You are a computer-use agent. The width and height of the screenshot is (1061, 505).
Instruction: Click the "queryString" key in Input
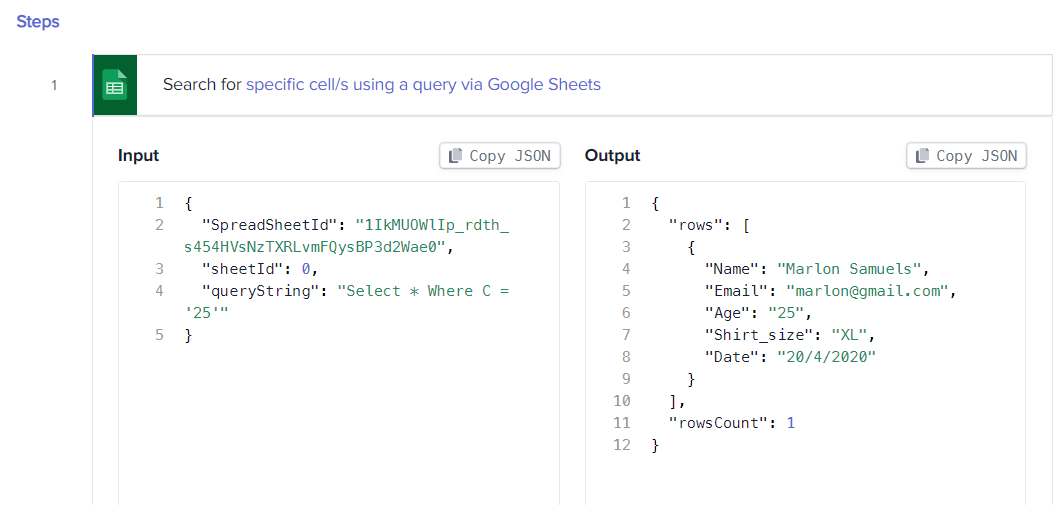point(263,291)
